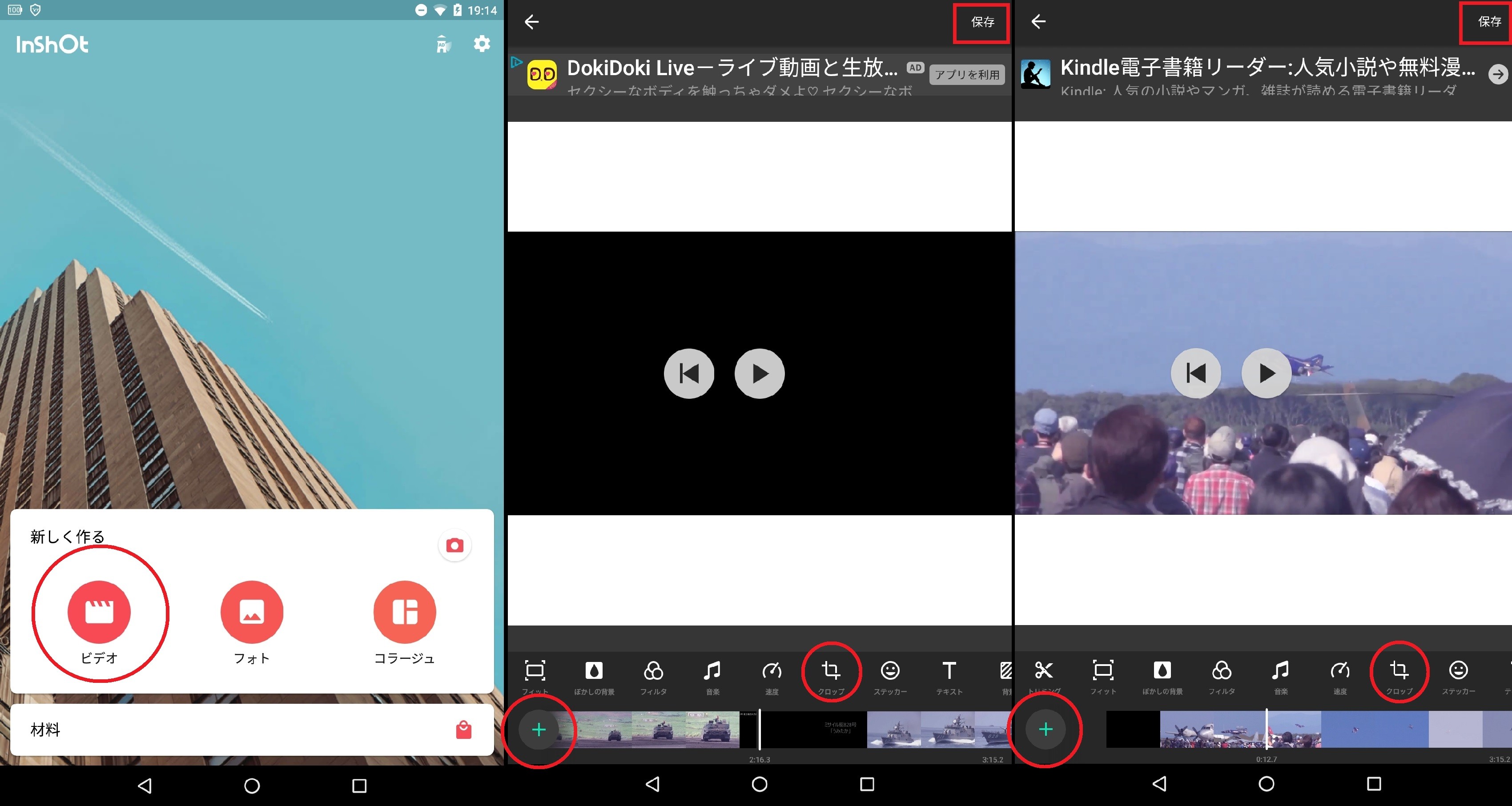Choose ぼかしの背景 blur background in middle editor
Image resolution: width=1512 pixels, height=806 pixels.
click(x=594, y=671)
